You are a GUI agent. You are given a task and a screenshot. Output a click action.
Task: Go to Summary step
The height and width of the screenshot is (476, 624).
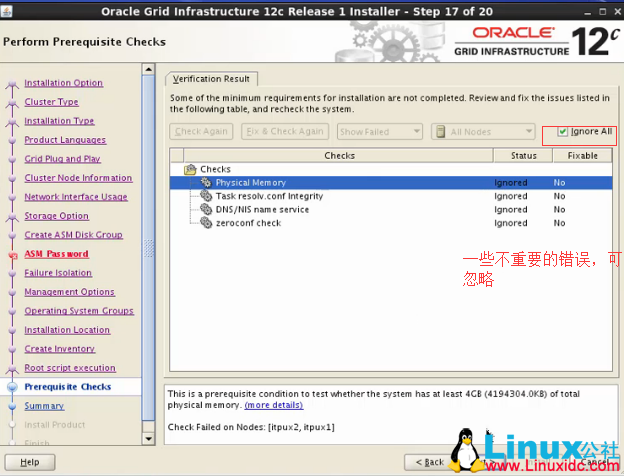point(44,406)
